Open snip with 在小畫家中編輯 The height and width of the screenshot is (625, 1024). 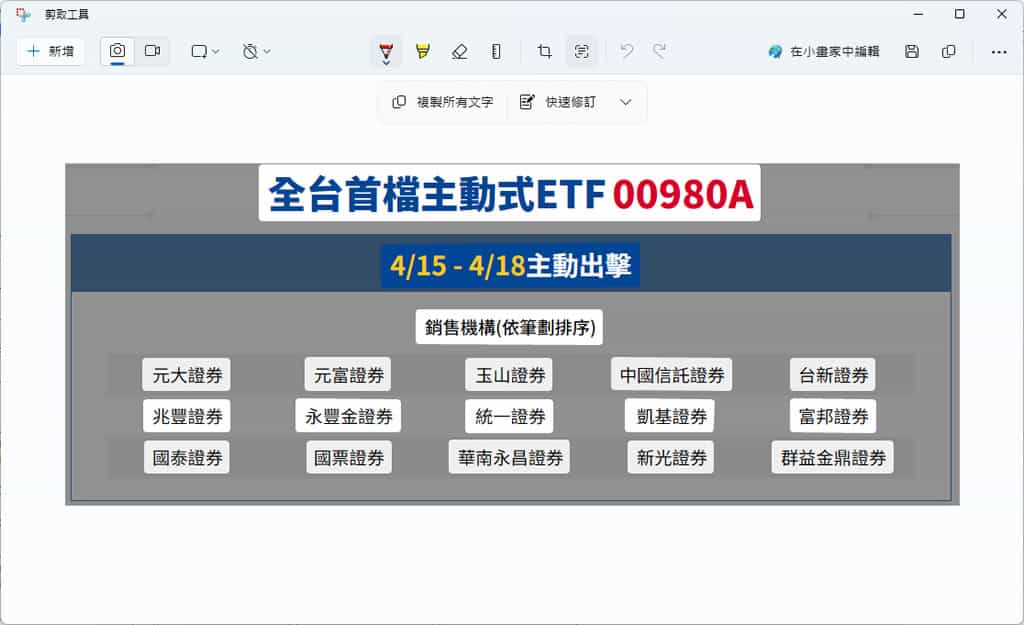click(x=824, y=51)
